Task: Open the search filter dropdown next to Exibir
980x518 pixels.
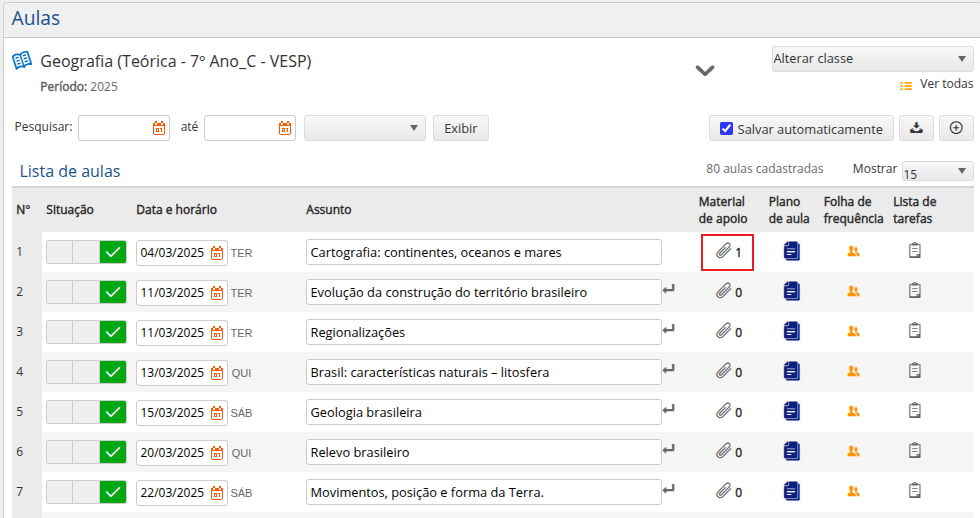Action: tap(365, 128)
